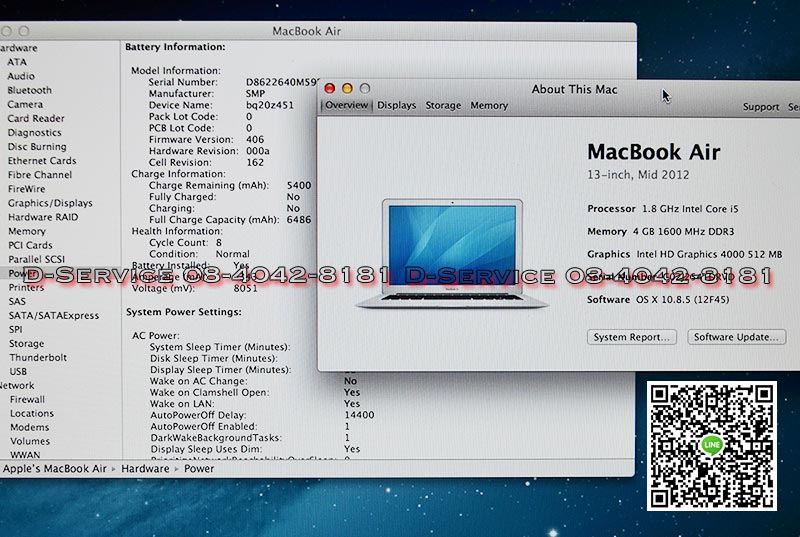Switch to the Storage tab
This screenshot has width=800, height=537.
(x=443, y=105)
